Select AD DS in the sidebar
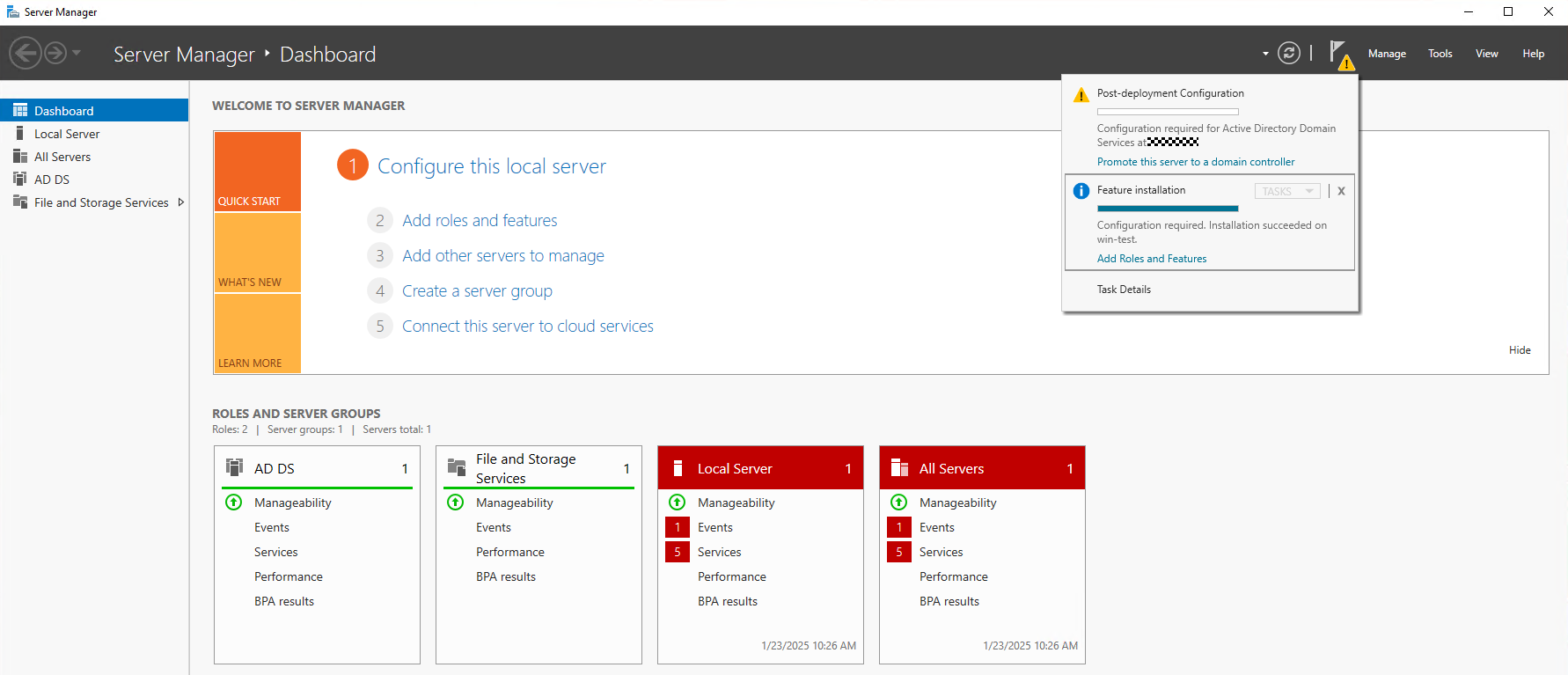The image size is (1568, 675). (x=94, y=180)
